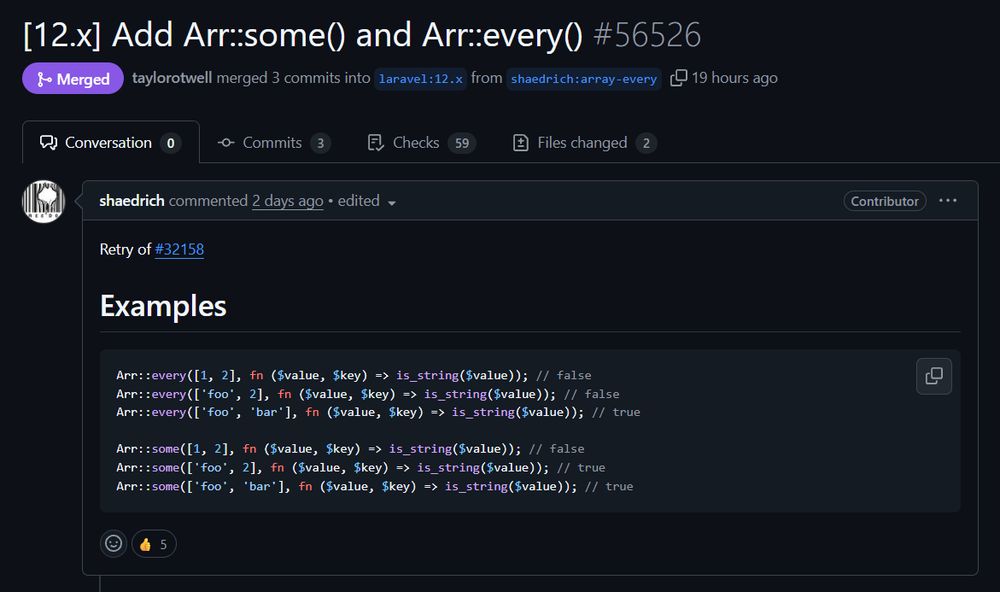Switch to the Commits tab

[x=273, y=143]
